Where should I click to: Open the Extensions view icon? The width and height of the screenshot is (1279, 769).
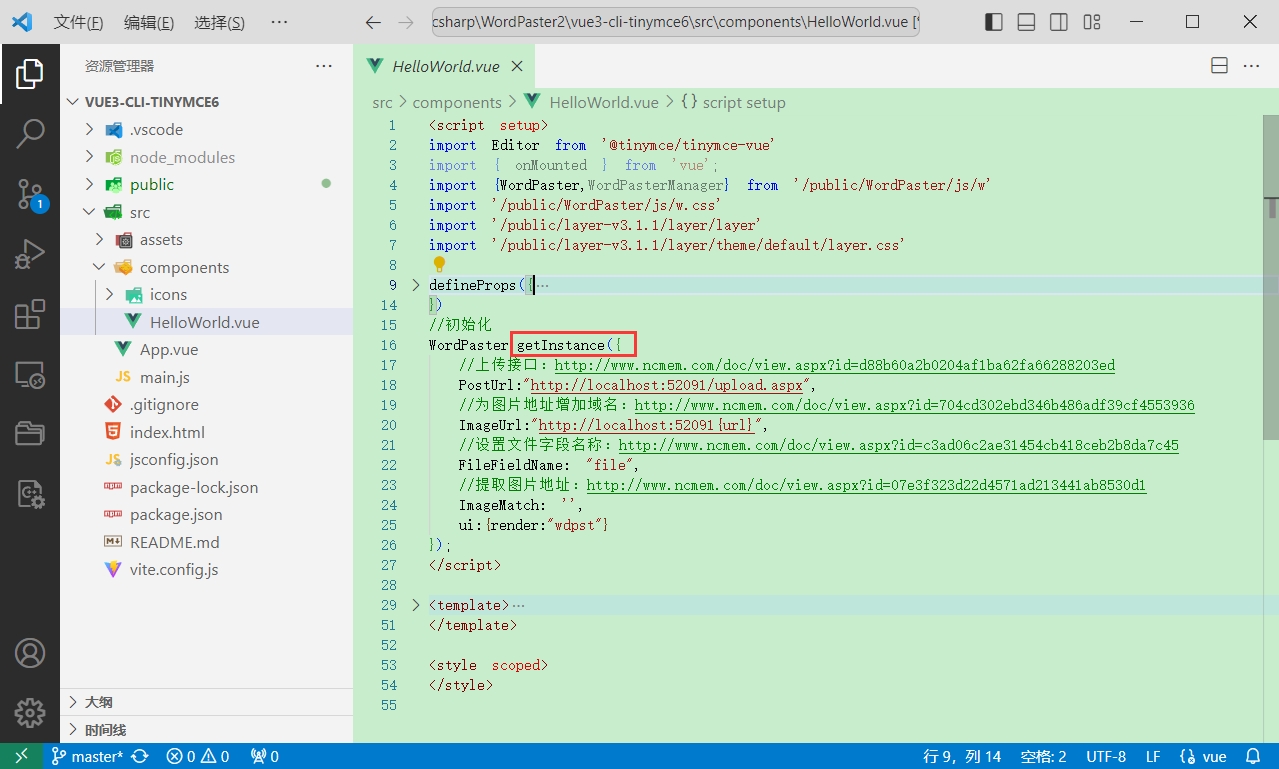click(x=30, y=314)
